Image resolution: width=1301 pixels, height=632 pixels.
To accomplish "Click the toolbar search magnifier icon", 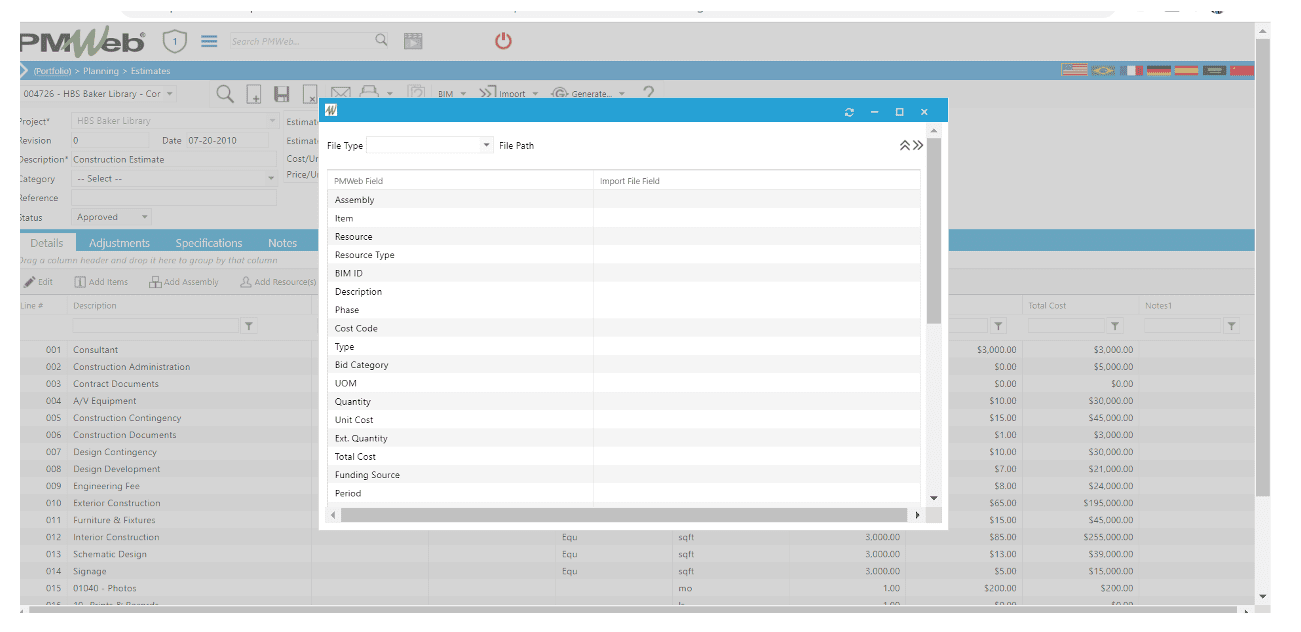I will point(225,93).
